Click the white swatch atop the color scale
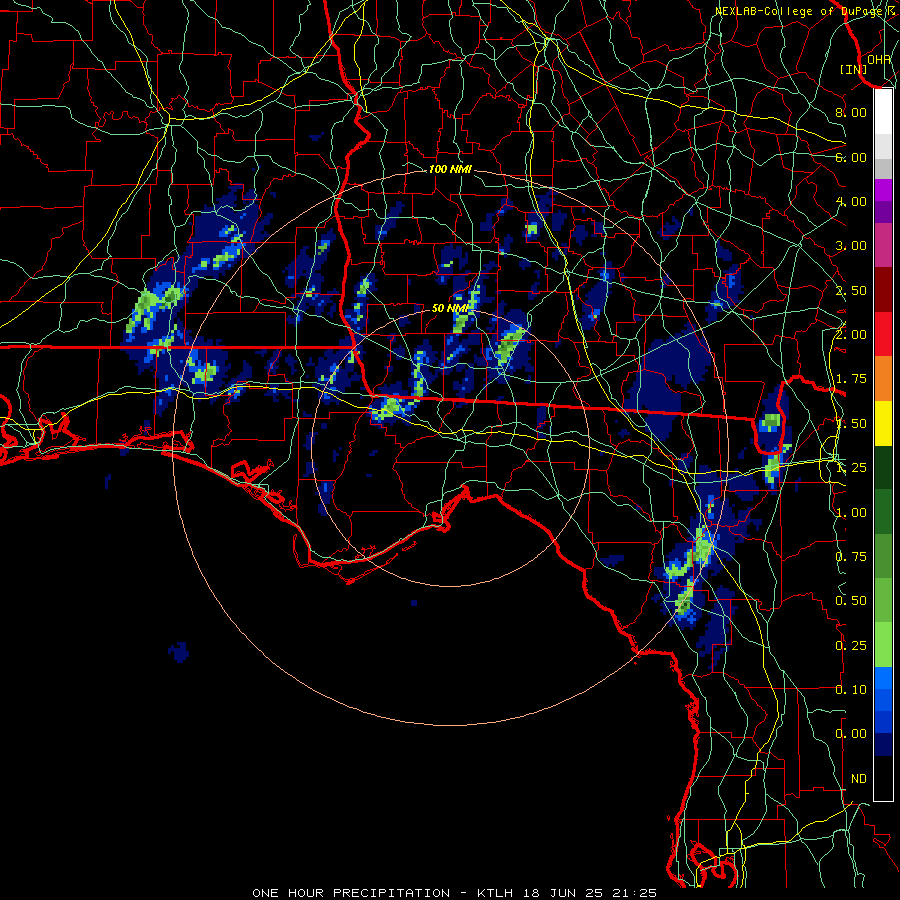This screenshot has height=900, width=900. [x=883, y=112]
